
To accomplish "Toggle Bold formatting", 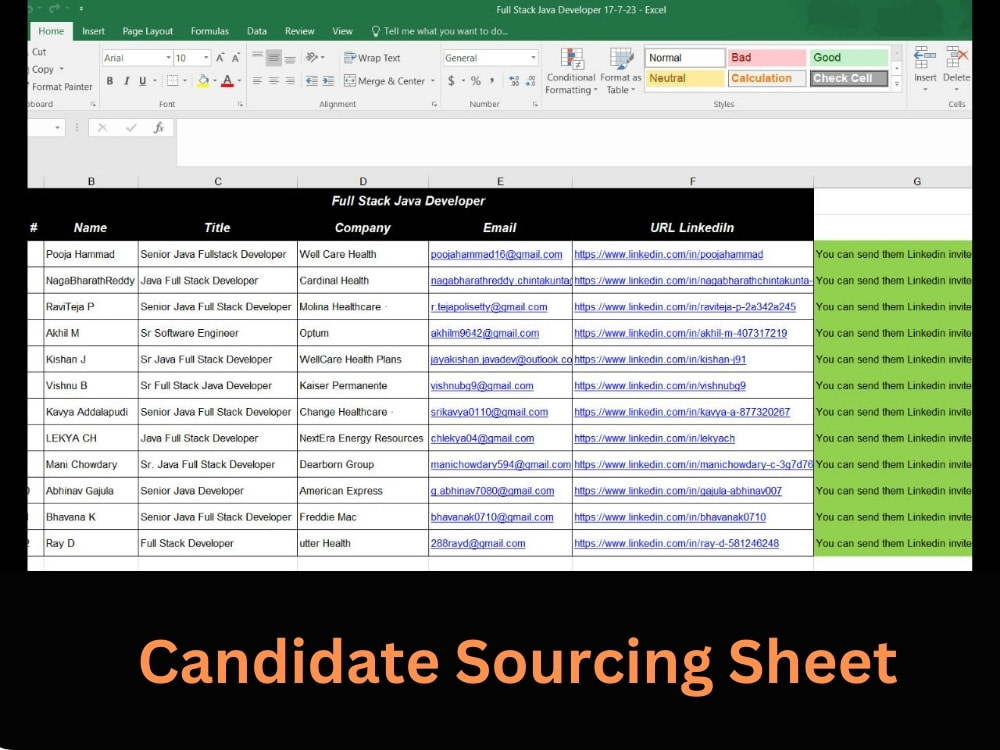I will pyautogui.click(x=110, y=81).
